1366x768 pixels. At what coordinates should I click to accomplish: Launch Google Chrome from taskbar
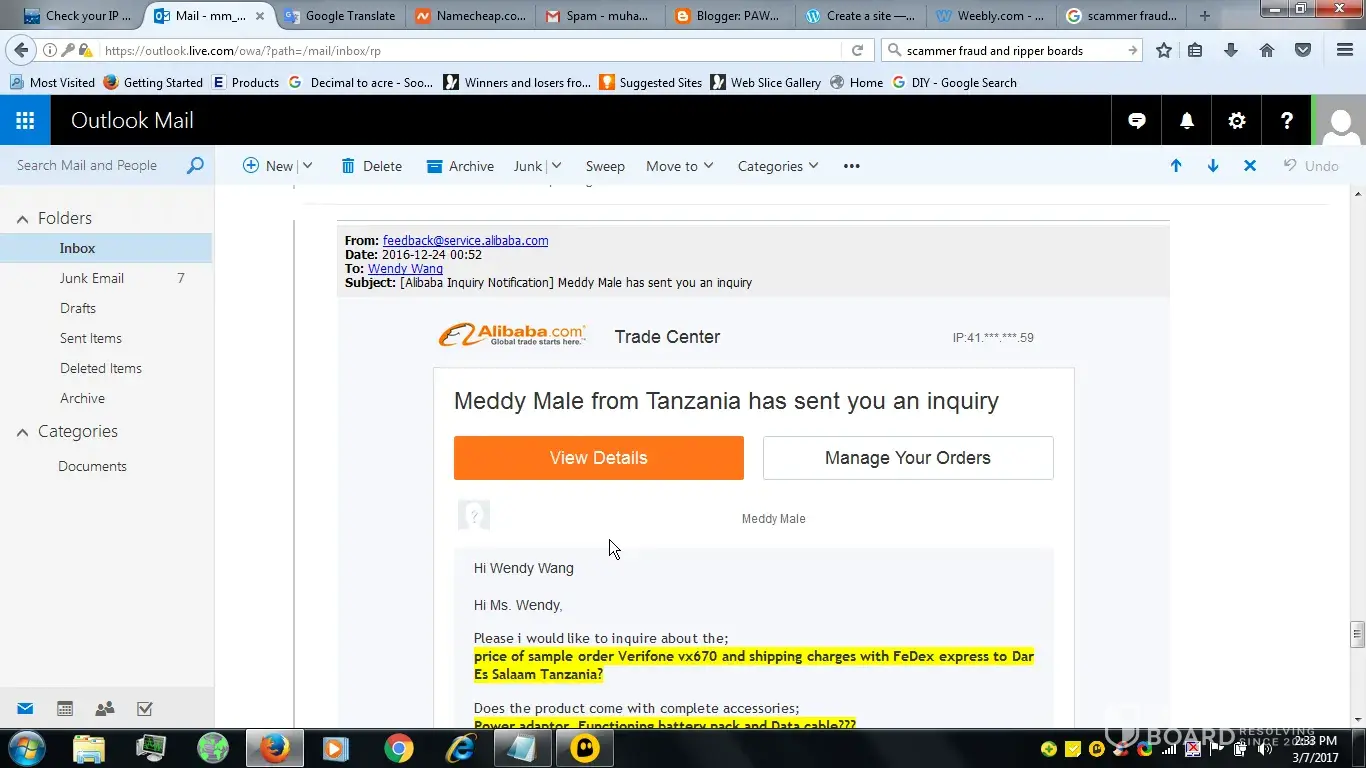tap(399, 748)
